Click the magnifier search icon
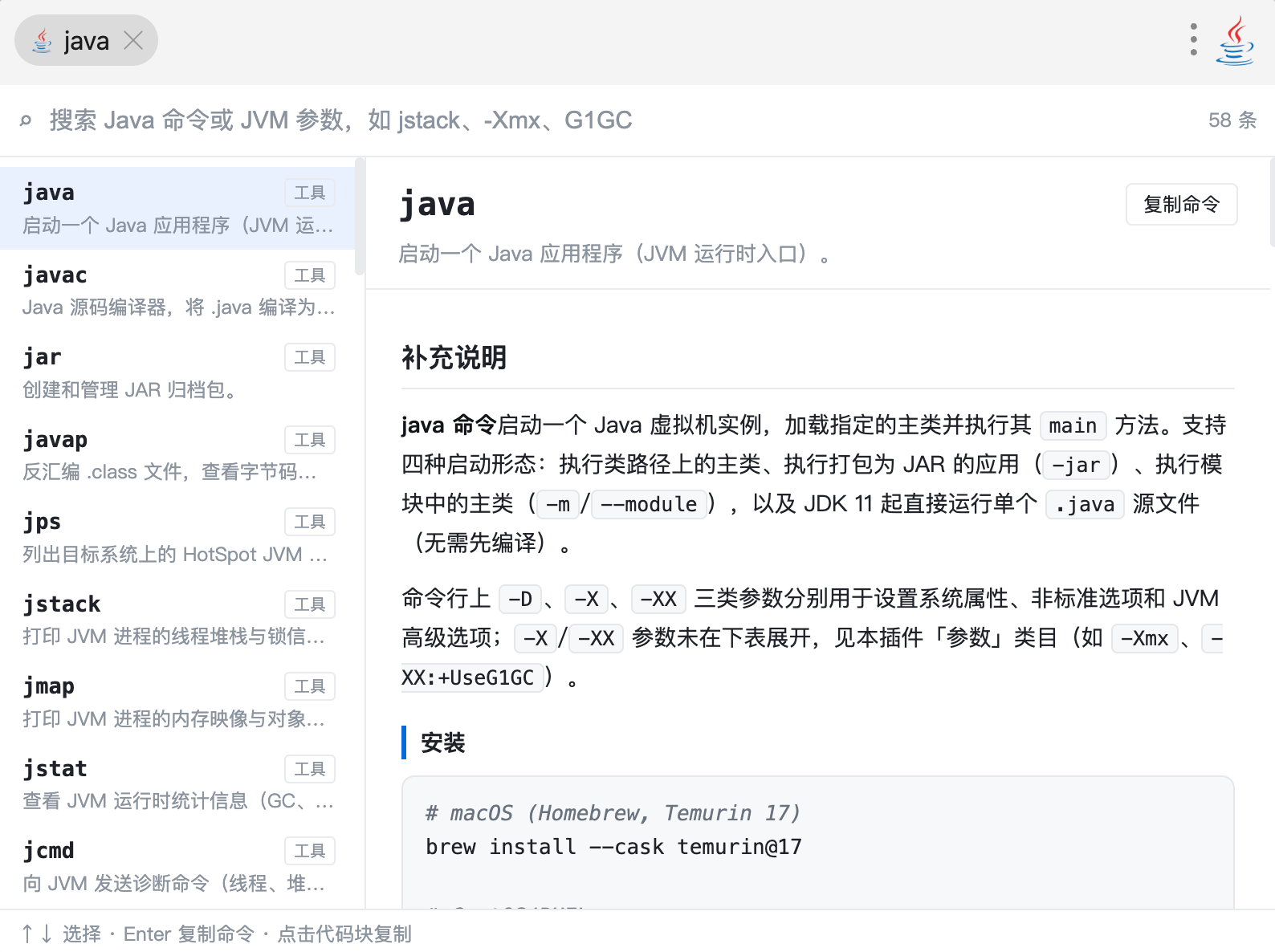 pos(26,120)
